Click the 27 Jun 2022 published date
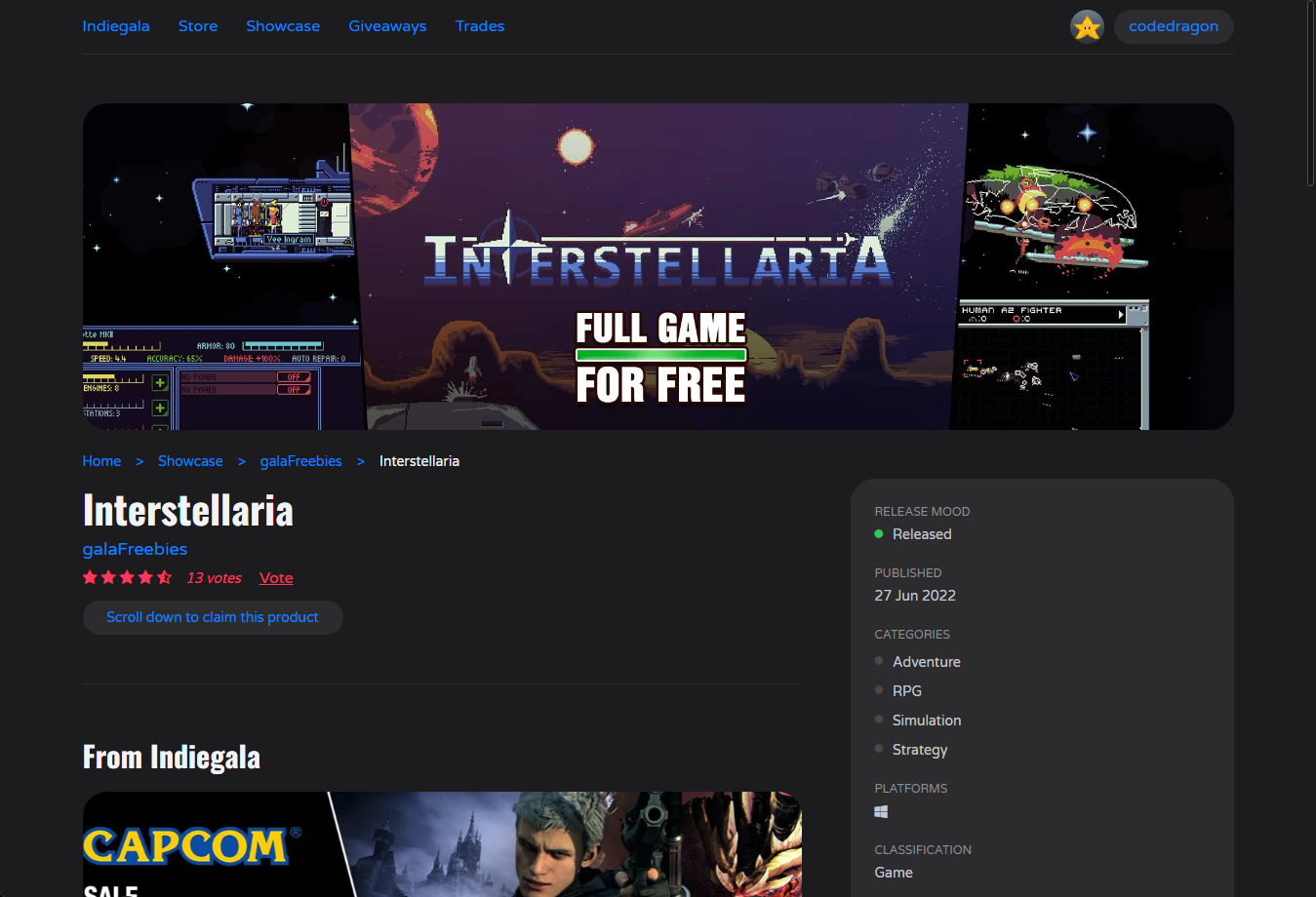The image size is (1316, 897). 915,596
